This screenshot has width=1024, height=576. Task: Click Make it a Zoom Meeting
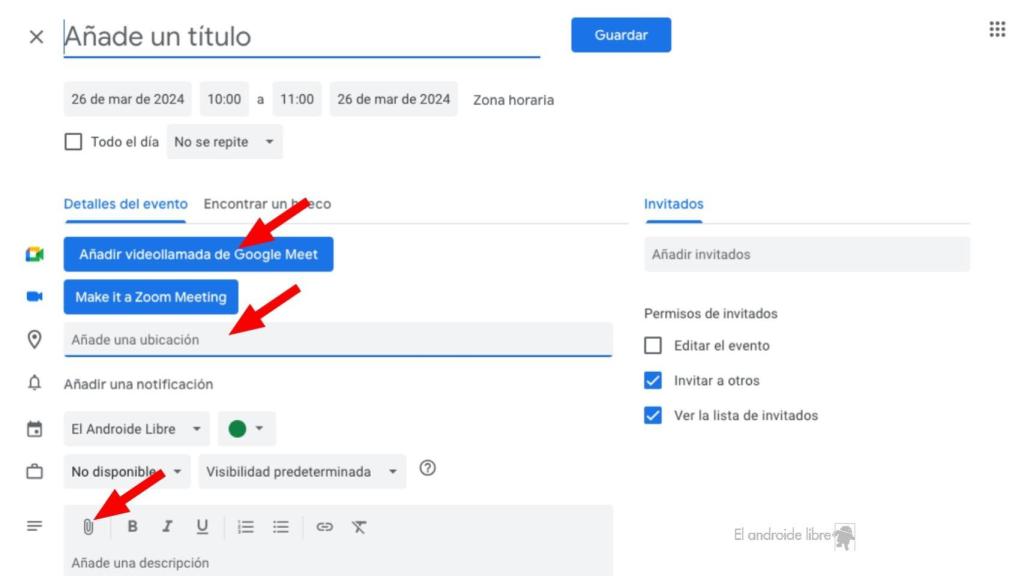(x=151, y=297)
